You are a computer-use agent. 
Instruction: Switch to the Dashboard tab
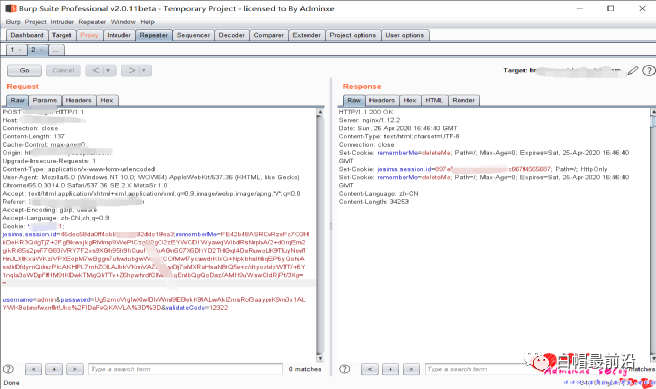[x=27, y=35]
